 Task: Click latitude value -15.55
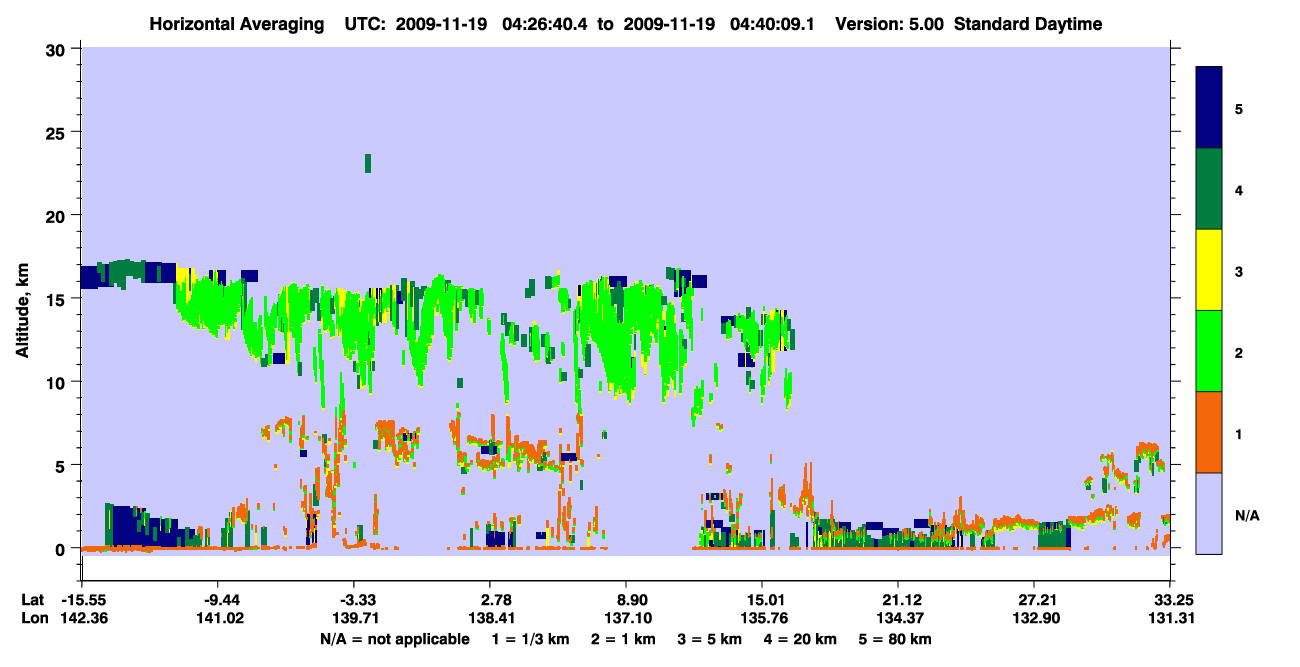84,600
